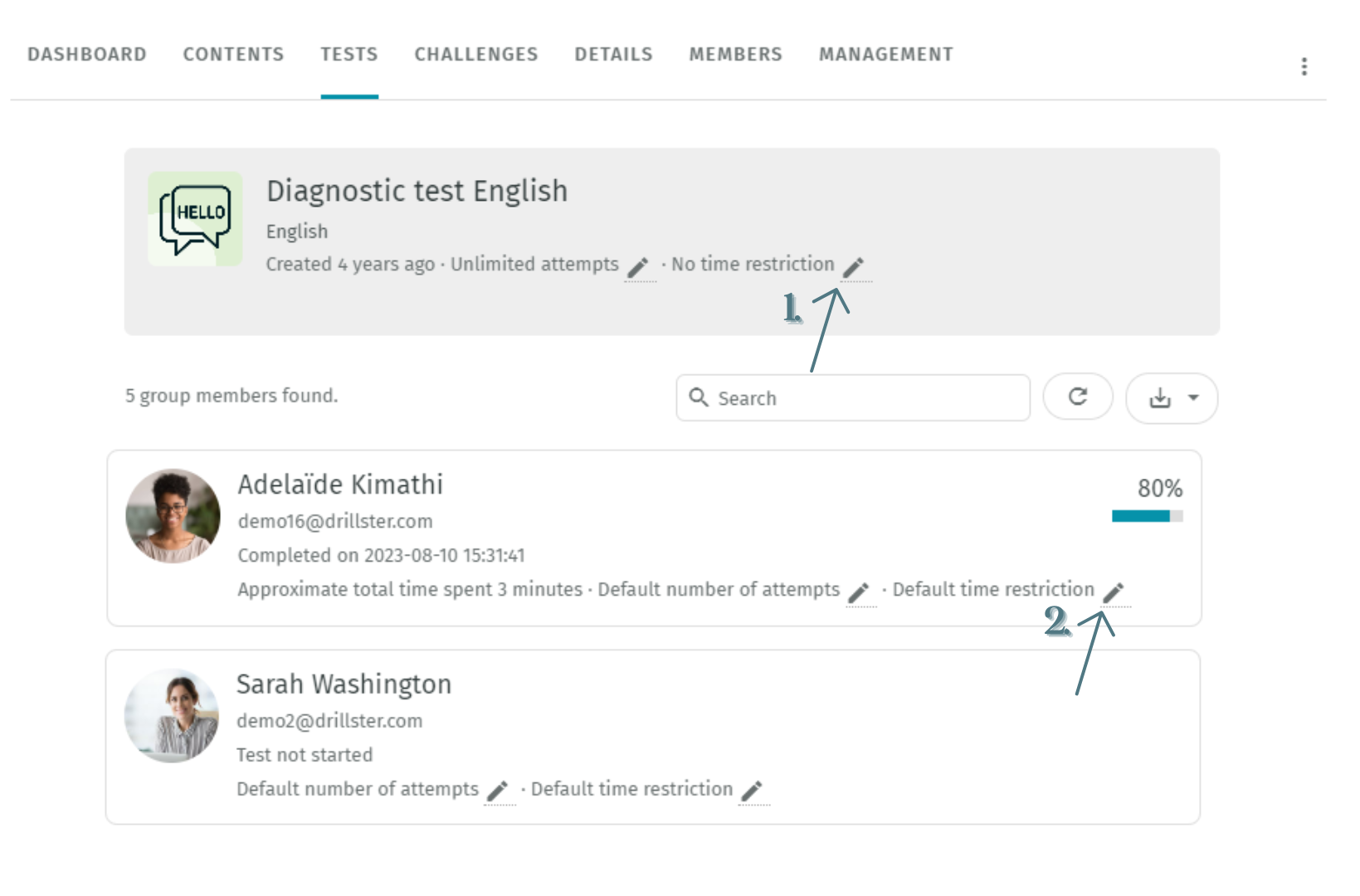Screen dimensions: 1360x896
Task: Click the Diagnostic test English title
Action: click(416, 191)
